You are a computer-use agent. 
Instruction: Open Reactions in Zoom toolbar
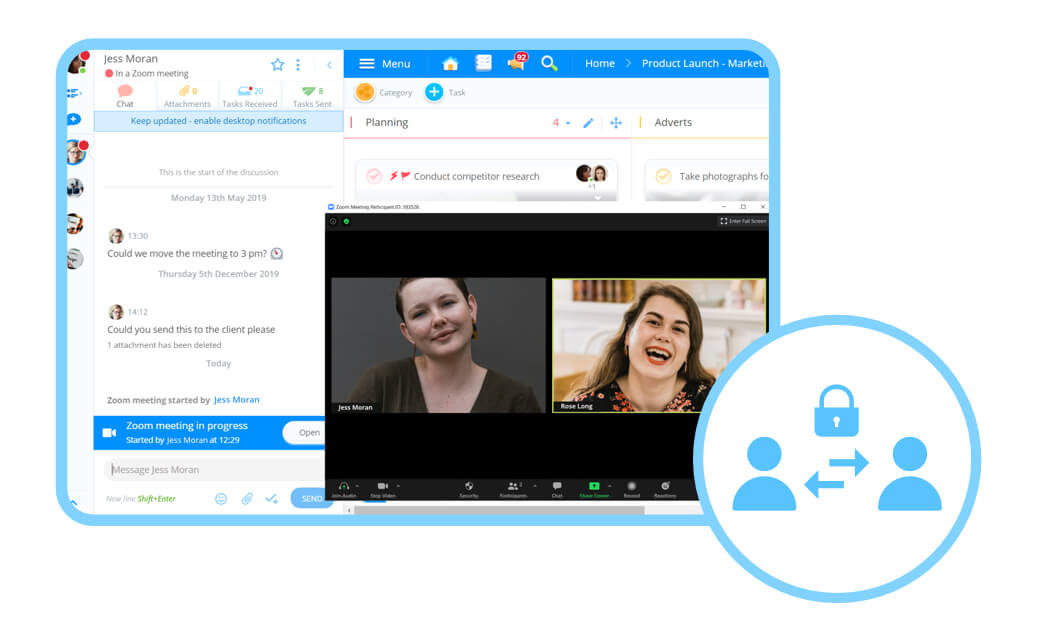(665, 489)
